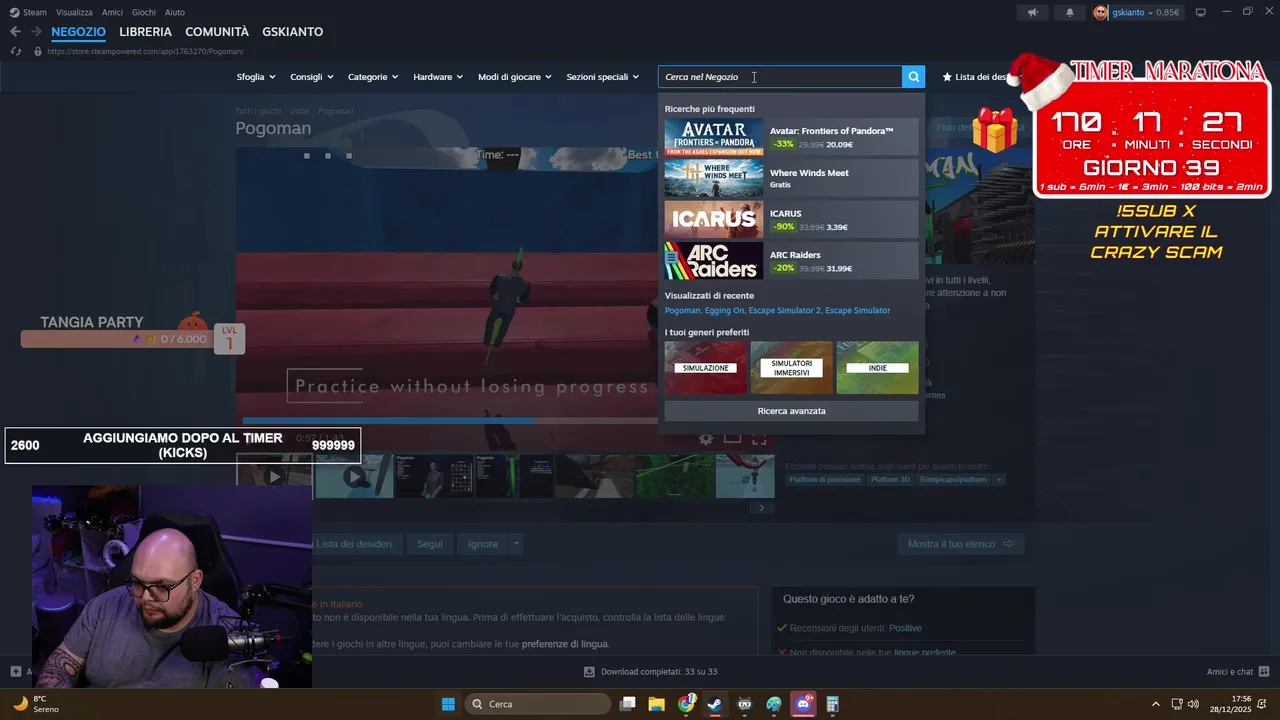Expand the Hardware dropdown
This screenshot has width=1280, height=720.
[x=438, y=77]
